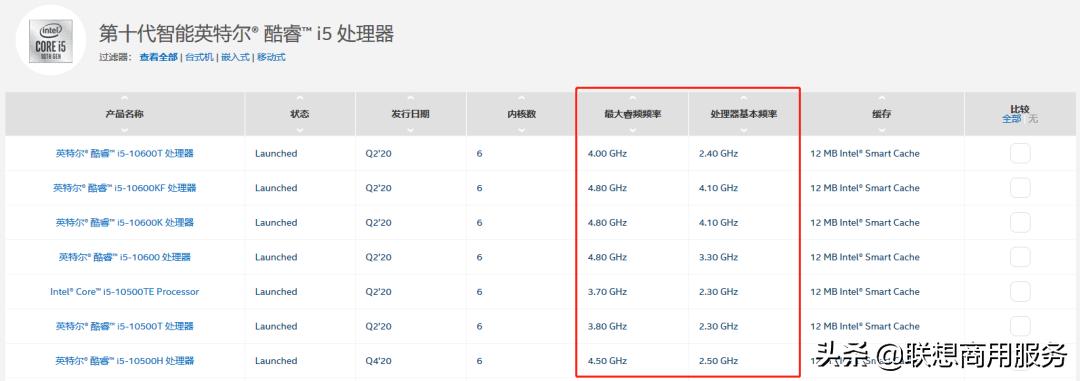The height and width of the screenshot is (381, 1080).
Task: Check compare box for i5-10600 row
Action: pos(1020,257)
